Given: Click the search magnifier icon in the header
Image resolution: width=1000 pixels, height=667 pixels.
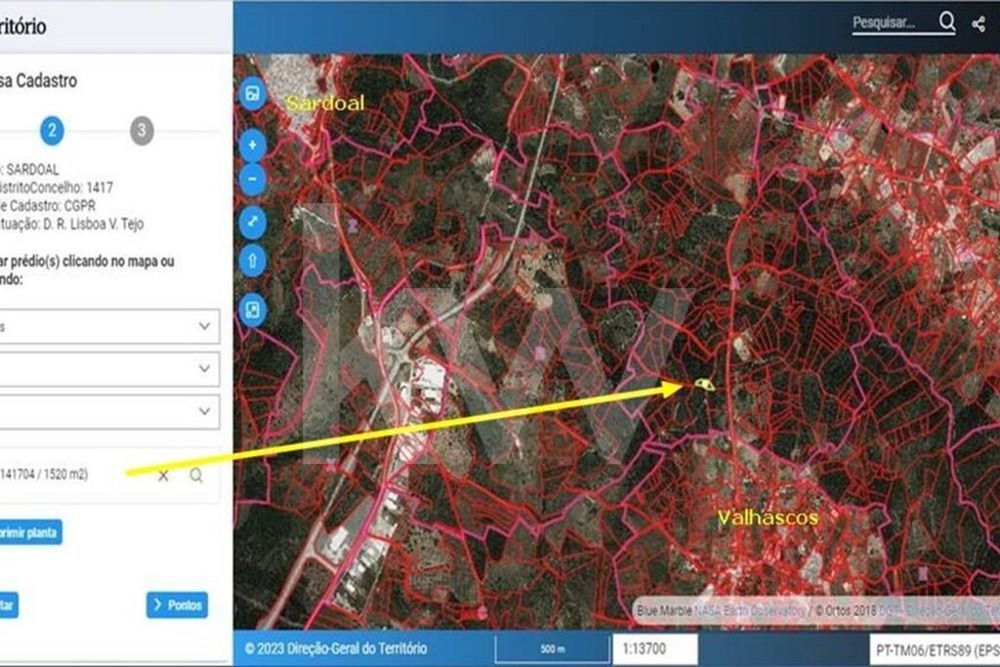Looking at the screenshot, I should 947,22.
